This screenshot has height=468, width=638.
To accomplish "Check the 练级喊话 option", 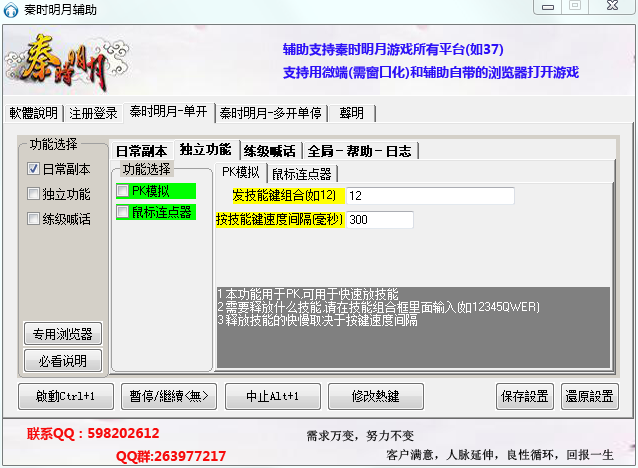I will pos(33,219).
